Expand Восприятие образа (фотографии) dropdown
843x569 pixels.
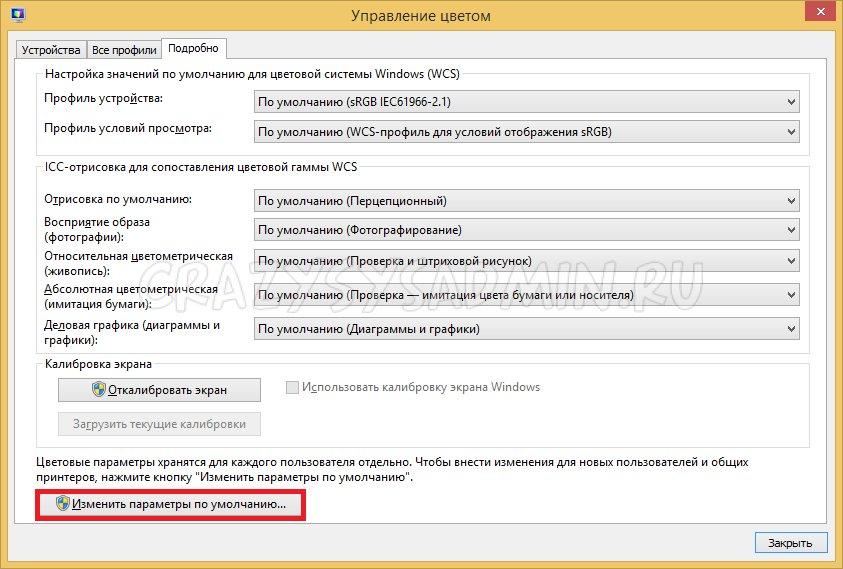(526, 230)
